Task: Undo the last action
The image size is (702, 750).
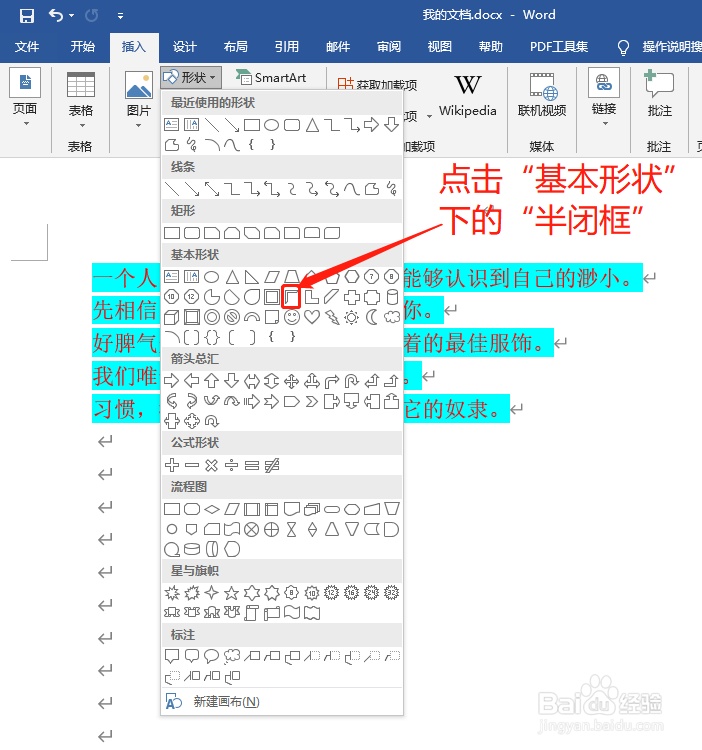Action: tap(56, 16)
